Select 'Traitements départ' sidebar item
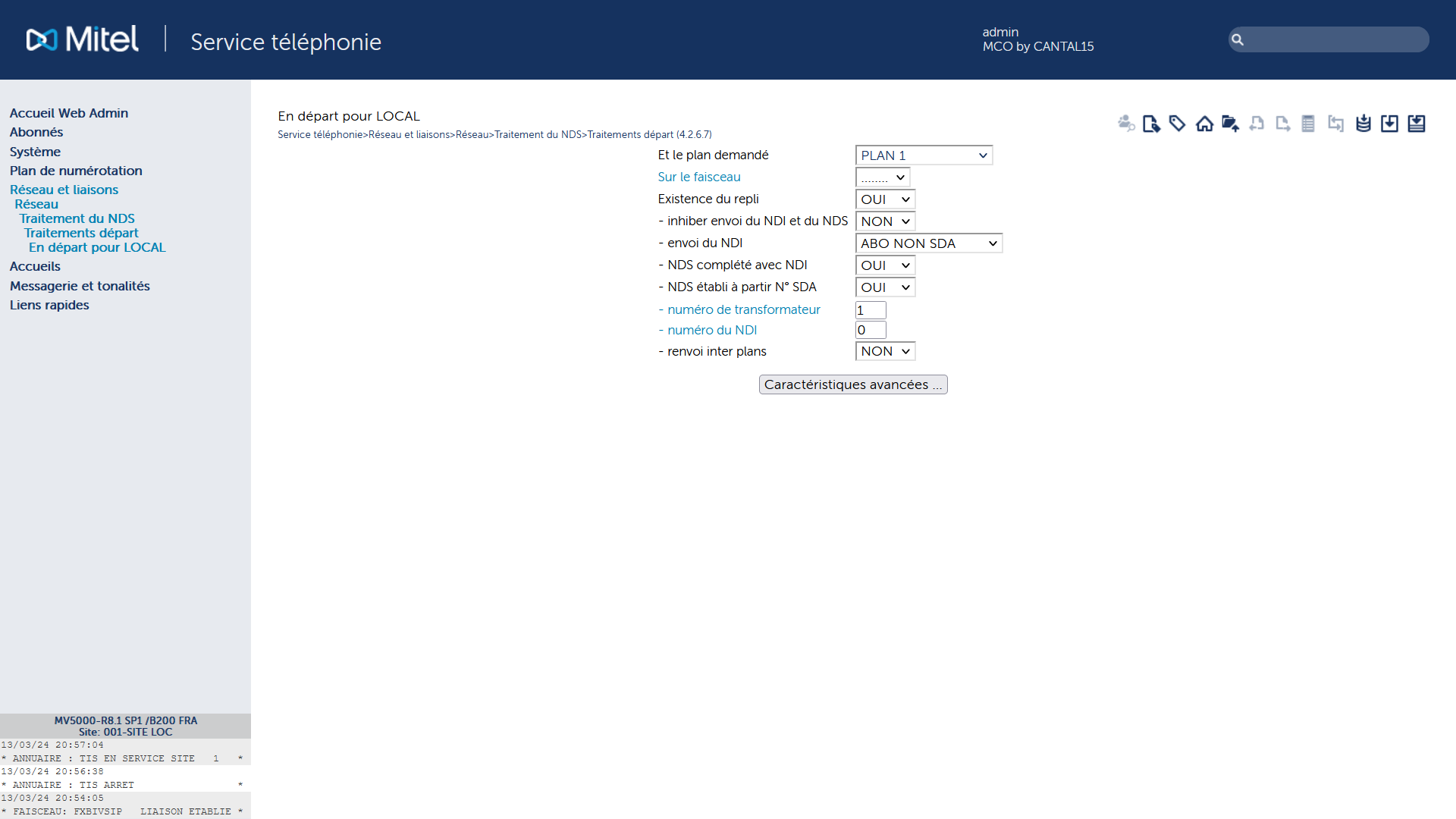The width and height of the screenshot is (1456, 819). point(81,233)
